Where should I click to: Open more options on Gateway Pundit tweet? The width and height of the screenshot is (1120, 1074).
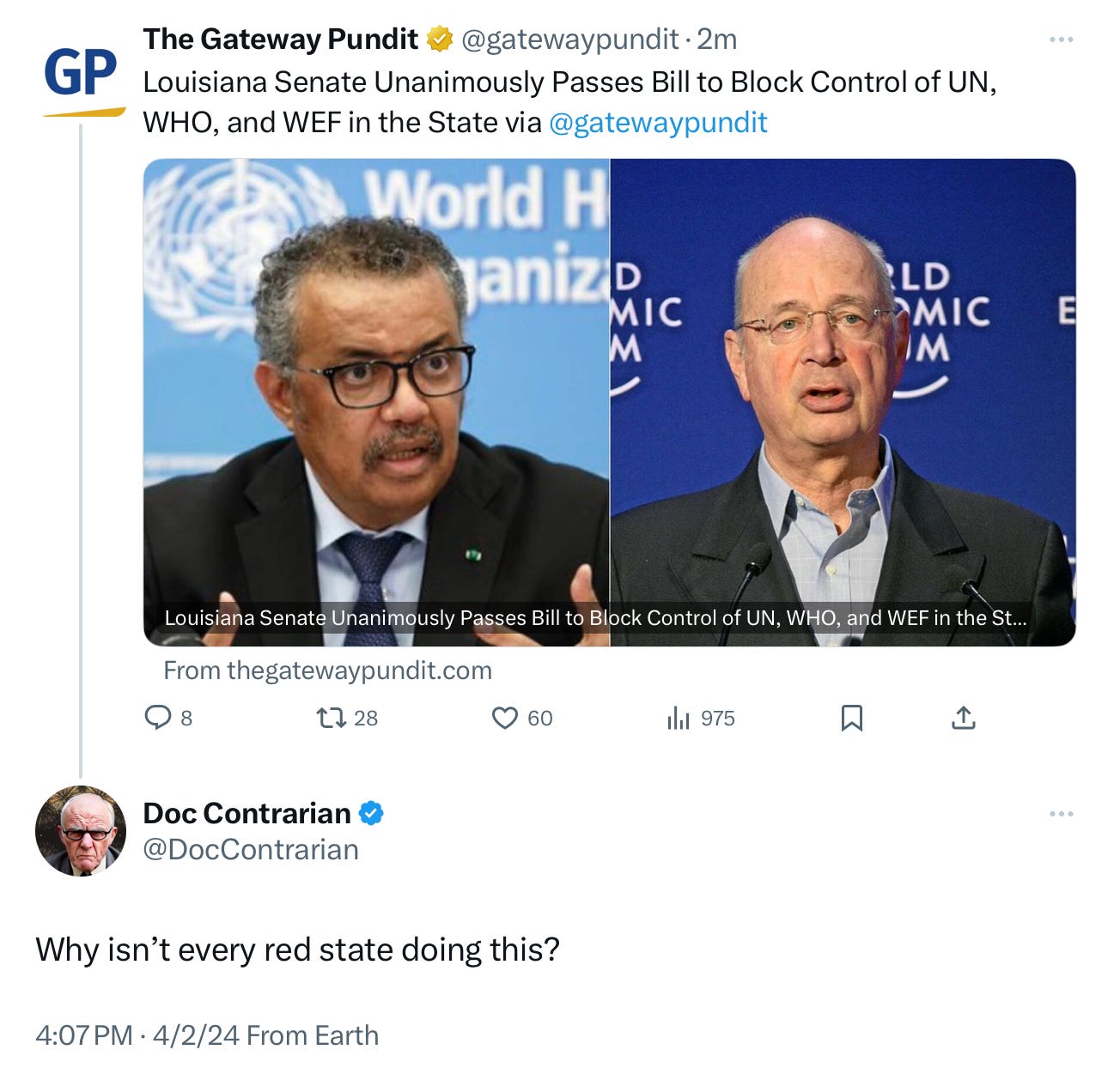1062,39
